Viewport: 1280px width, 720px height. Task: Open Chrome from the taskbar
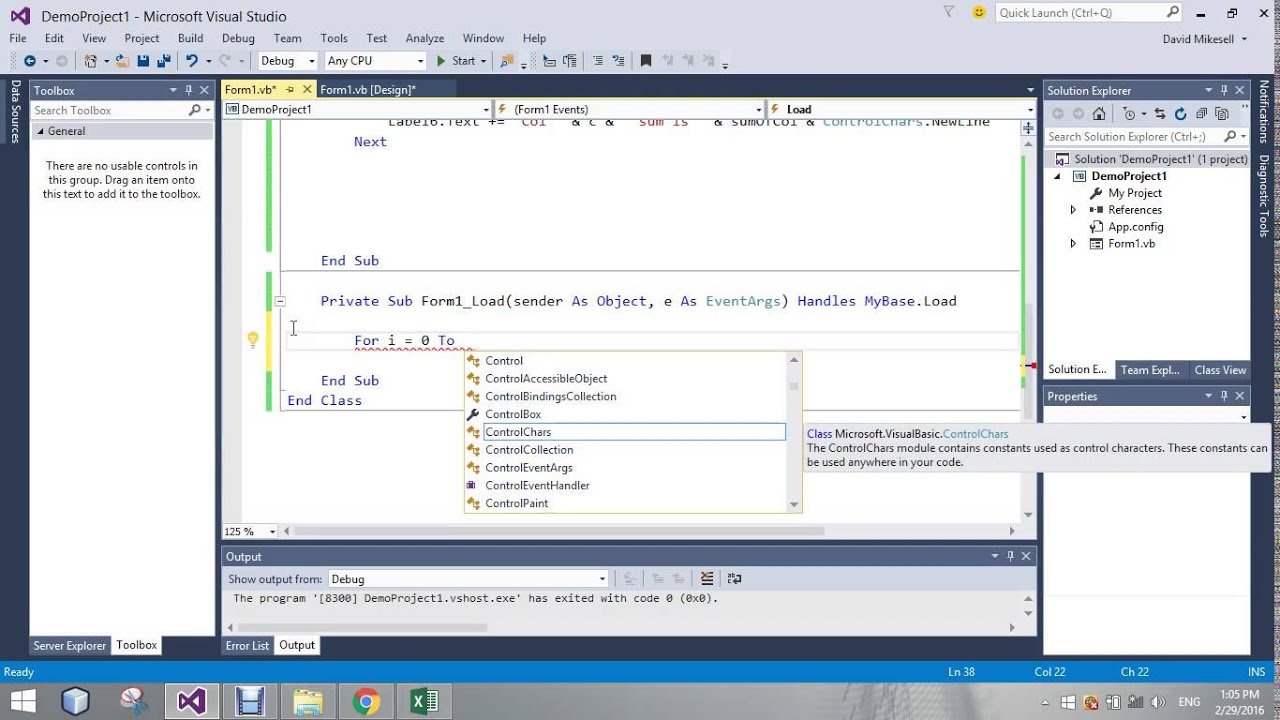pos(366,701)
